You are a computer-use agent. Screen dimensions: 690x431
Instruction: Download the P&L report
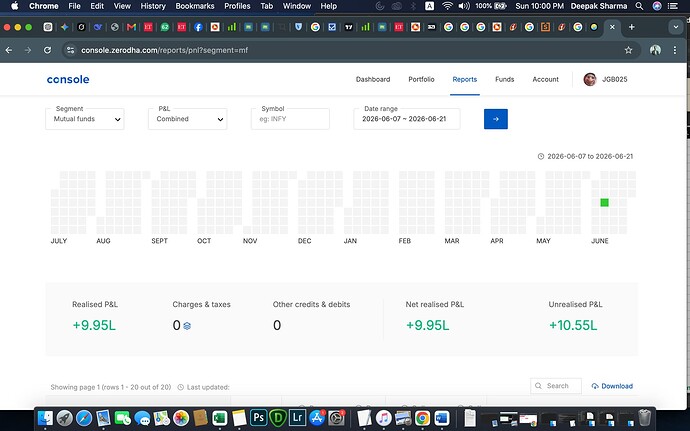(x=612, y=386)
